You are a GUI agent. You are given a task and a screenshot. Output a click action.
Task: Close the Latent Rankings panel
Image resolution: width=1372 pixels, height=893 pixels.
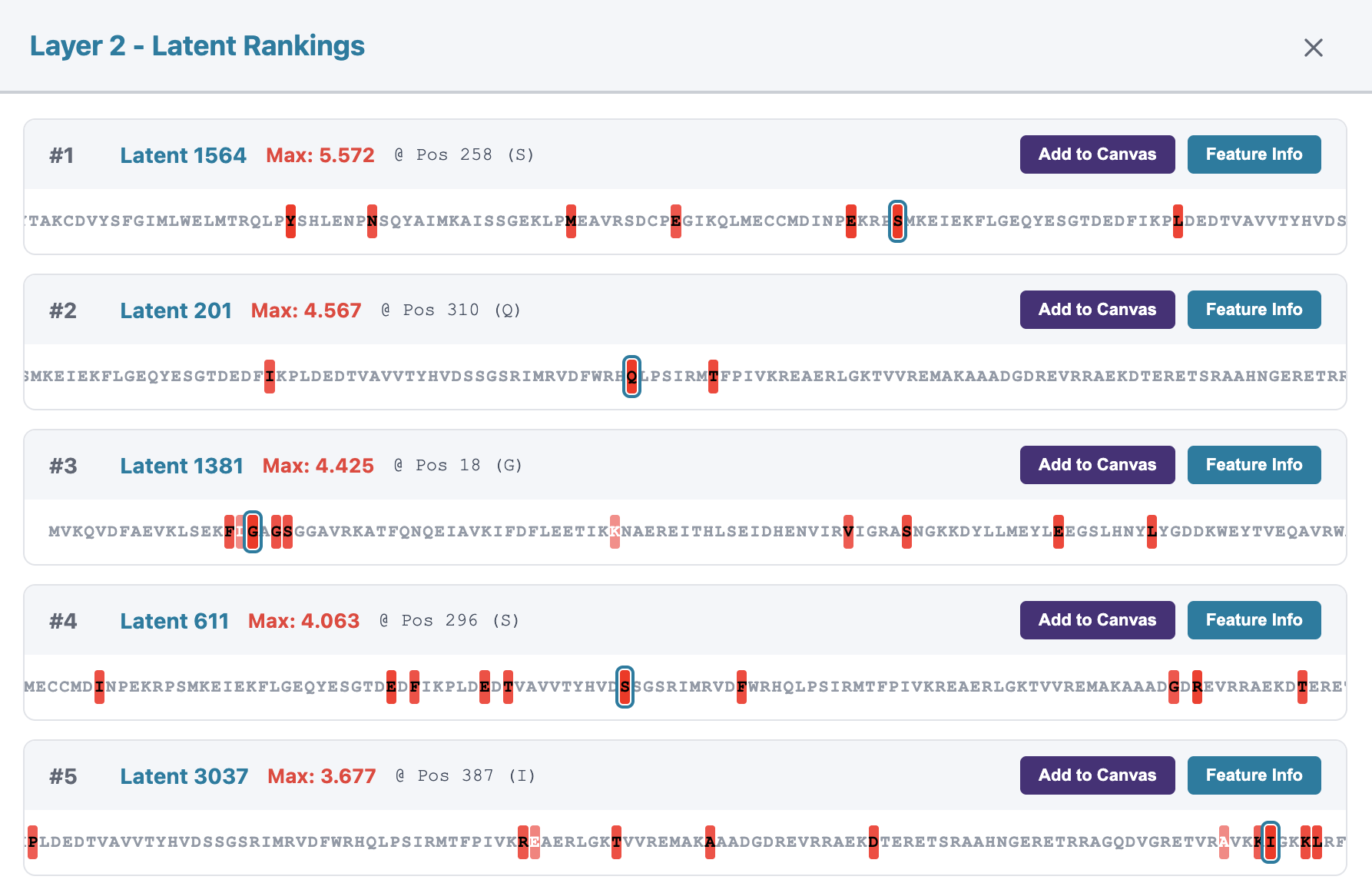1314,48
